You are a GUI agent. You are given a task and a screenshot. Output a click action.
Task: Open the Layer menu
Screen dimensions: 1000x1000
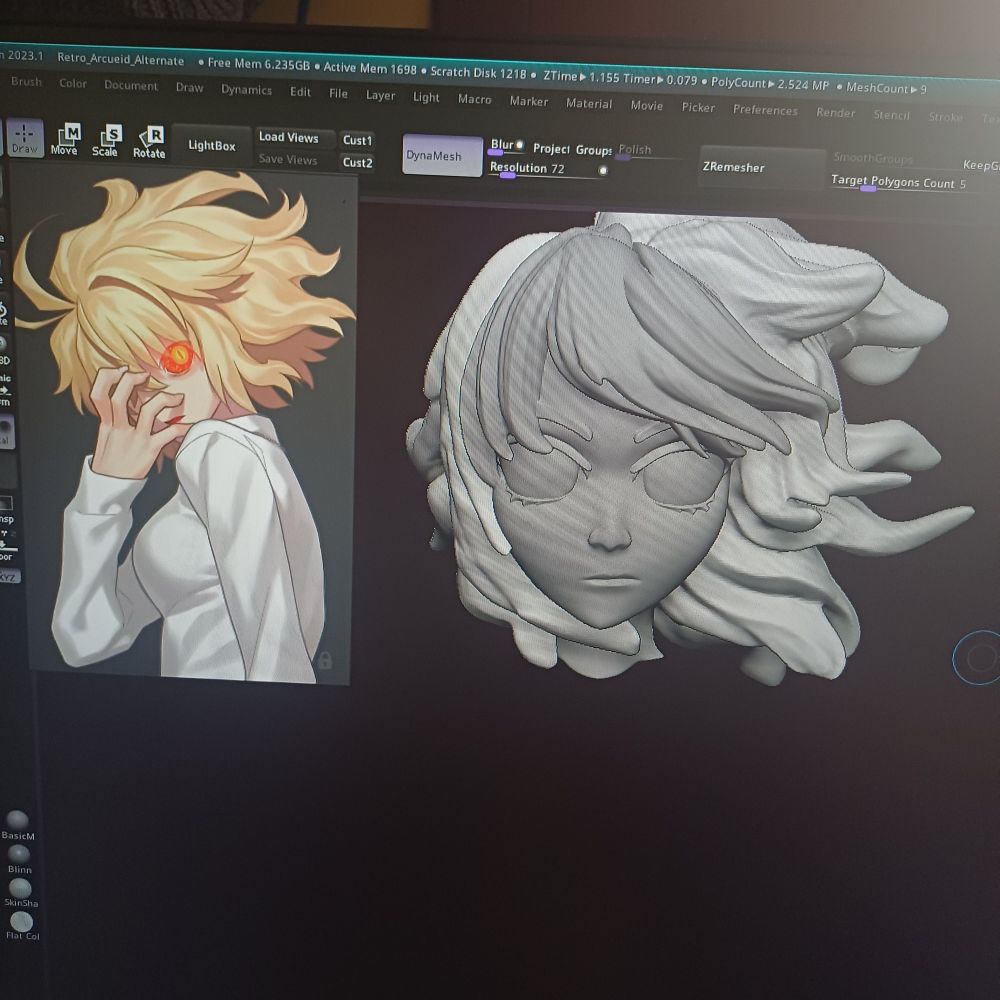(x=380, y=96)
